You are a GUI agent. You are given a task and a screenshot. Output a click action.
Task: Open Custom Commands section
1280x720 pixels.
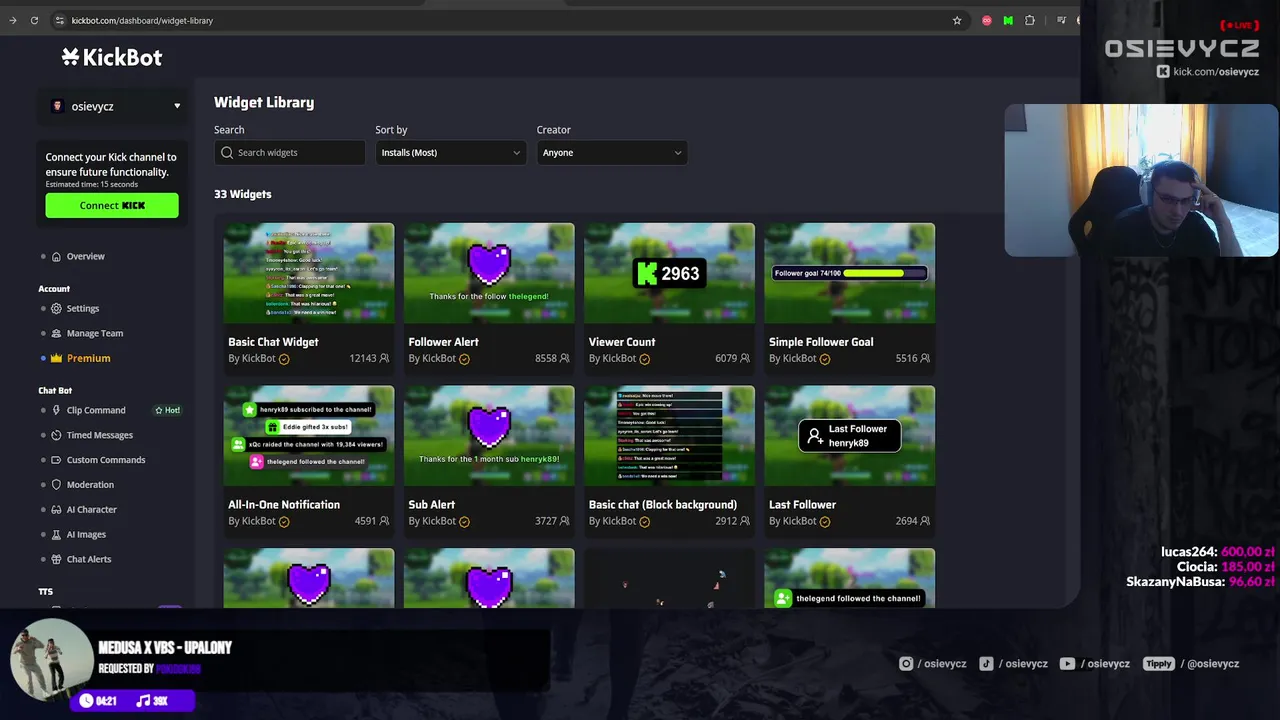106,460
